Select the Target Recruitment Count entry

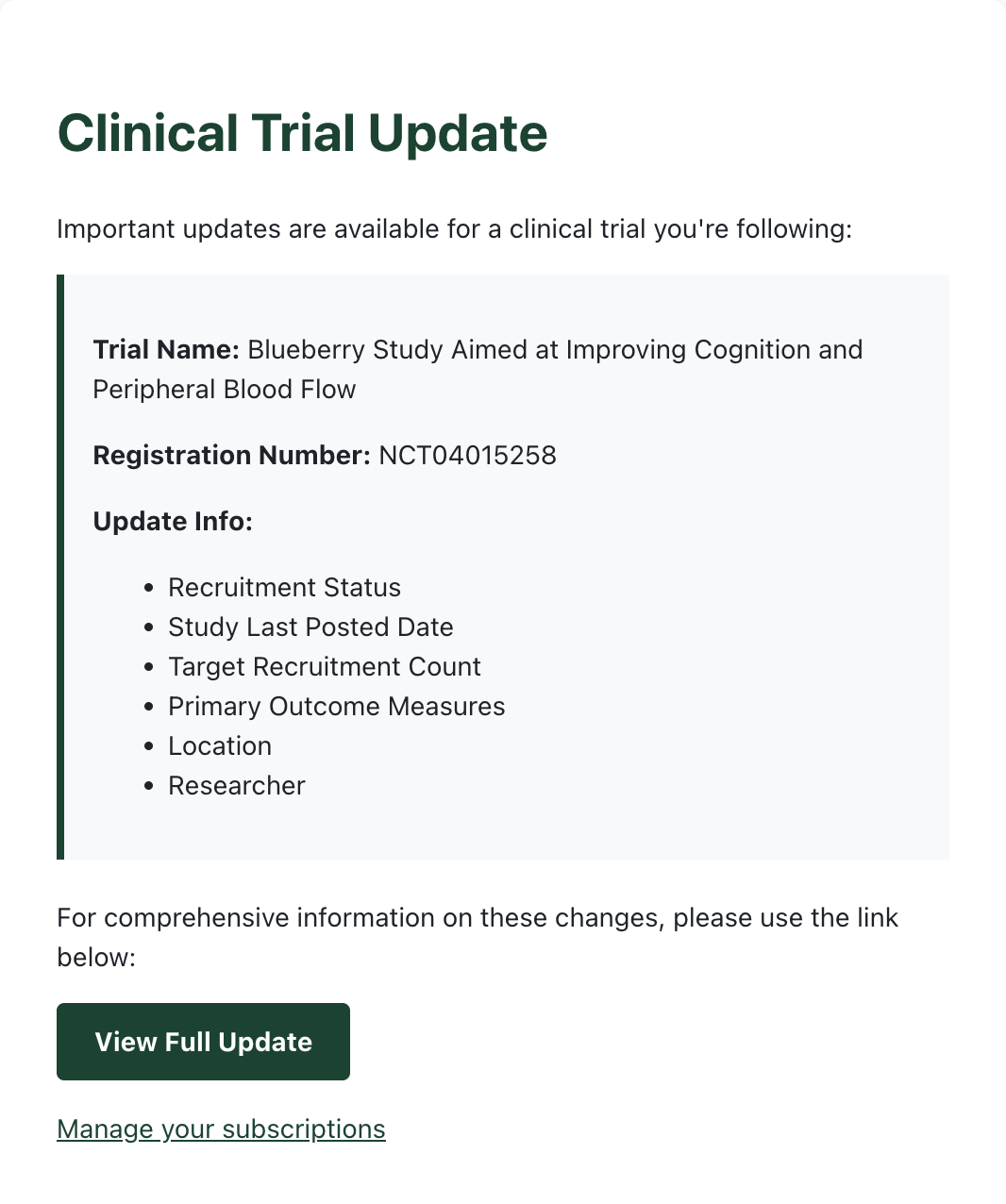coord(325,667)
